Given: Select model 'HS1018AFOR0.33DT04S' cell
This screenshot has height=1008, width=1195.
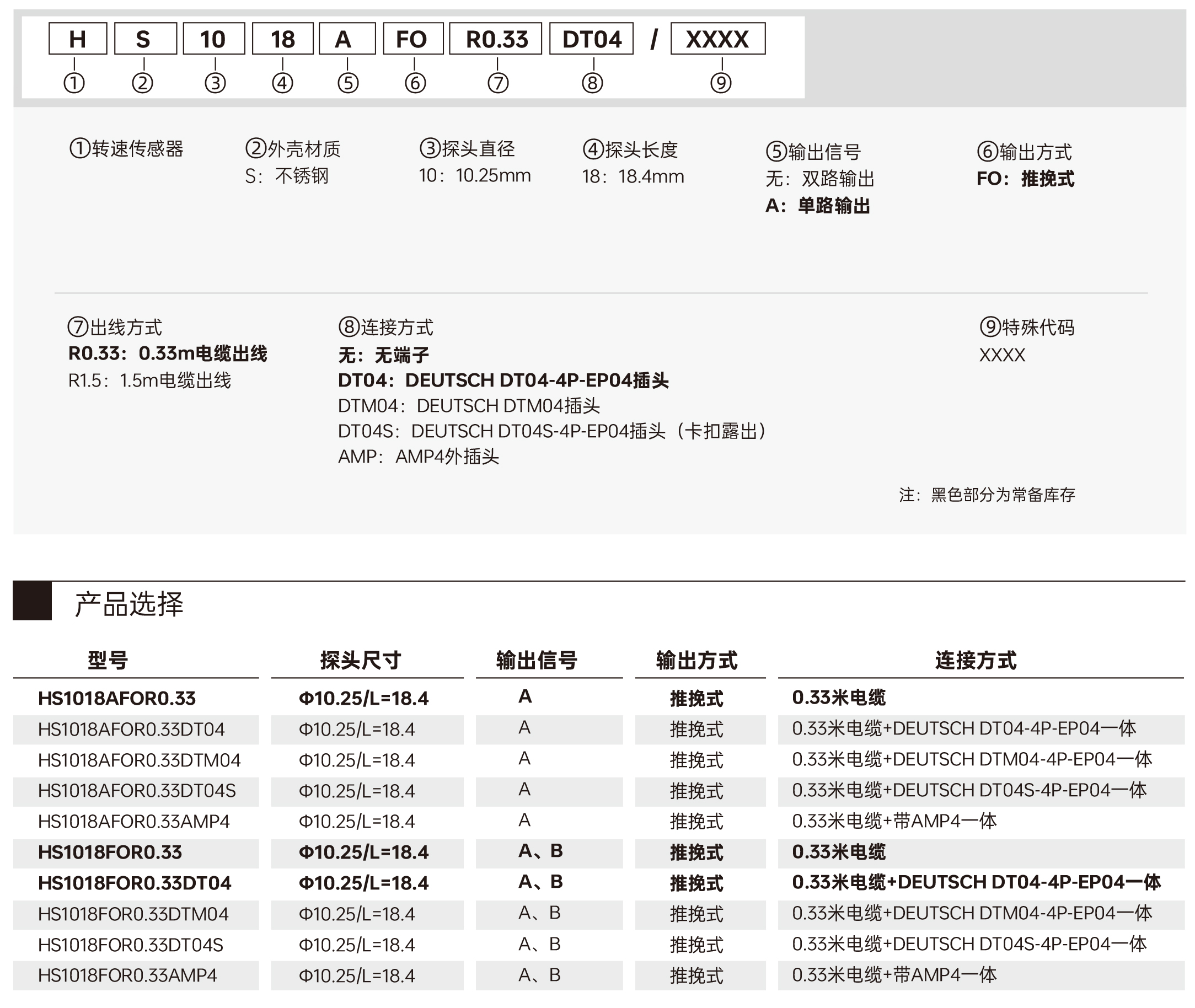Looking at the screenshot, I should pos(137,791).
